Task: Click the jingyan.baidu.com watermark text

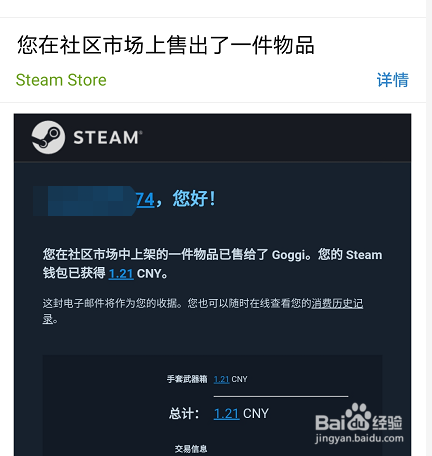Action: click(359, 438)
